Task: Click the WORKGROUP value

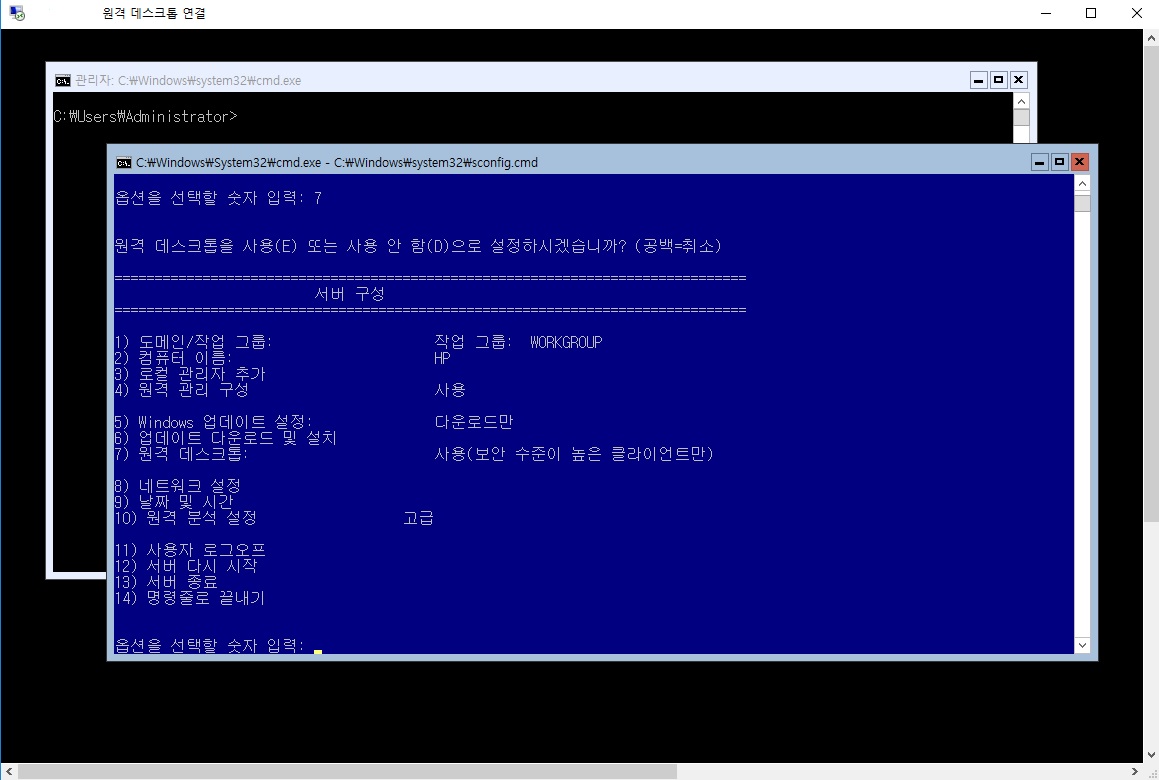Action: (566, 342)
